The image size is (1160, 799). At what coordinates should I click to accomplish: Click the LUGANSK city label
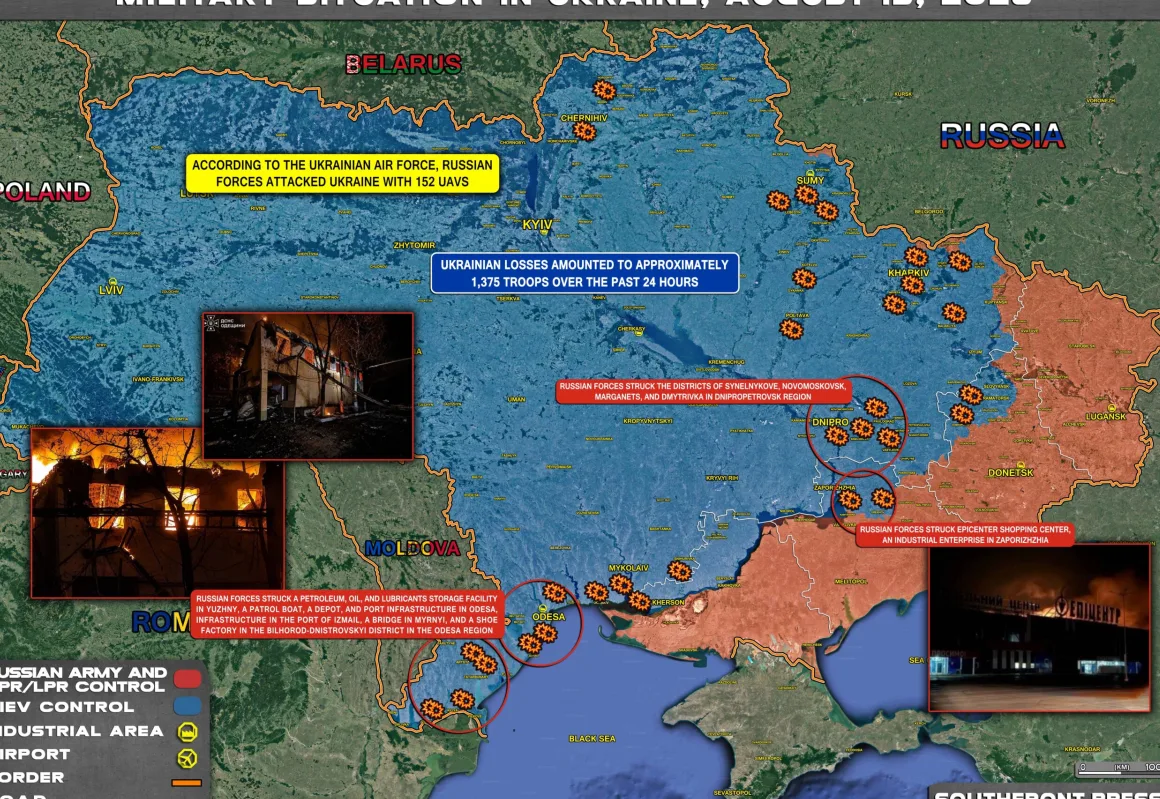tap(1106, 417)
